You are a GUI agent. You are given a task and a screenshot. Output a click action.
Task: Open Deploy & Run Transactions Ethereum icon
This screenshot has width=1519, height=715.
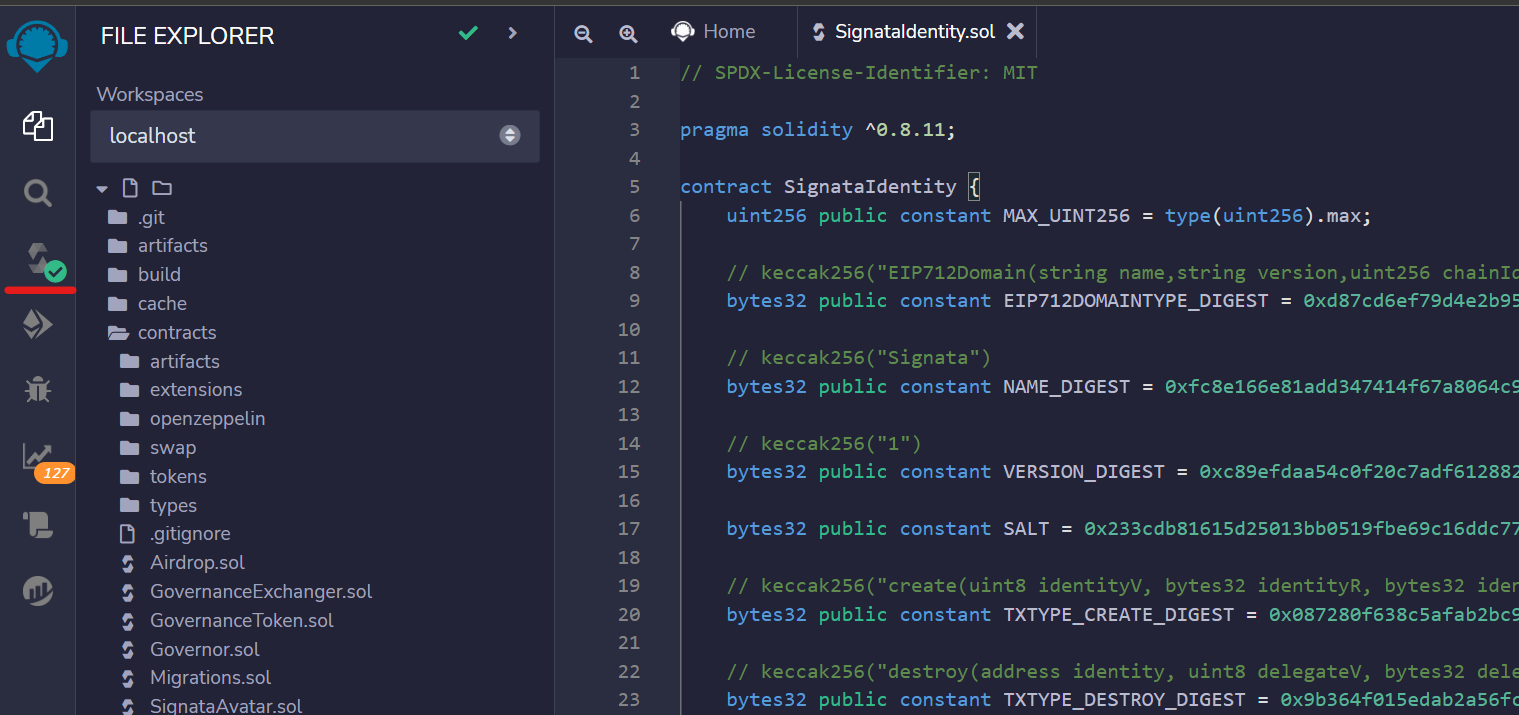click(38, 324)
